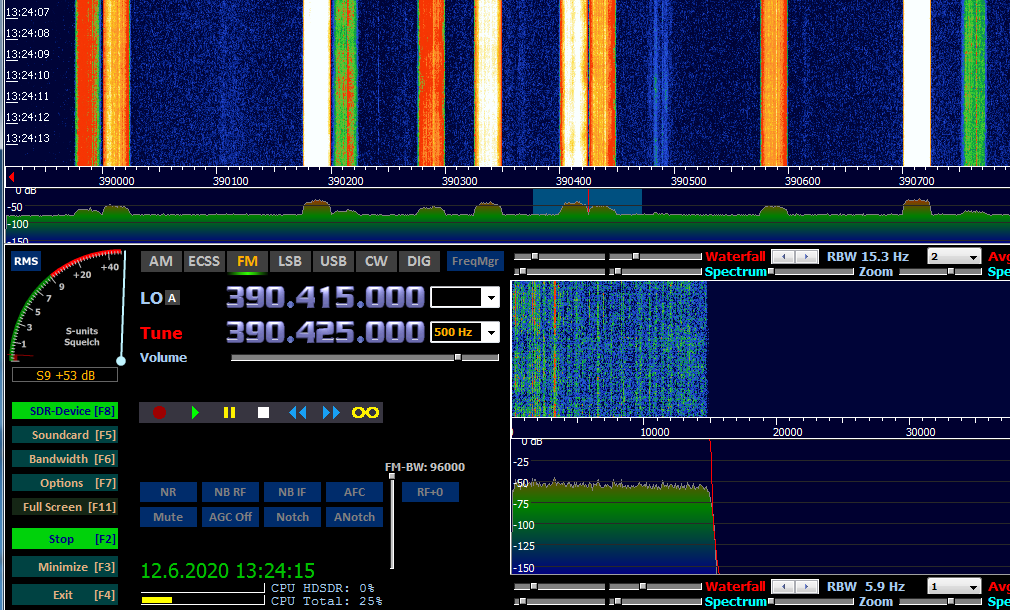Open the FreqMgr frequency manager

(x=475, y=261)
